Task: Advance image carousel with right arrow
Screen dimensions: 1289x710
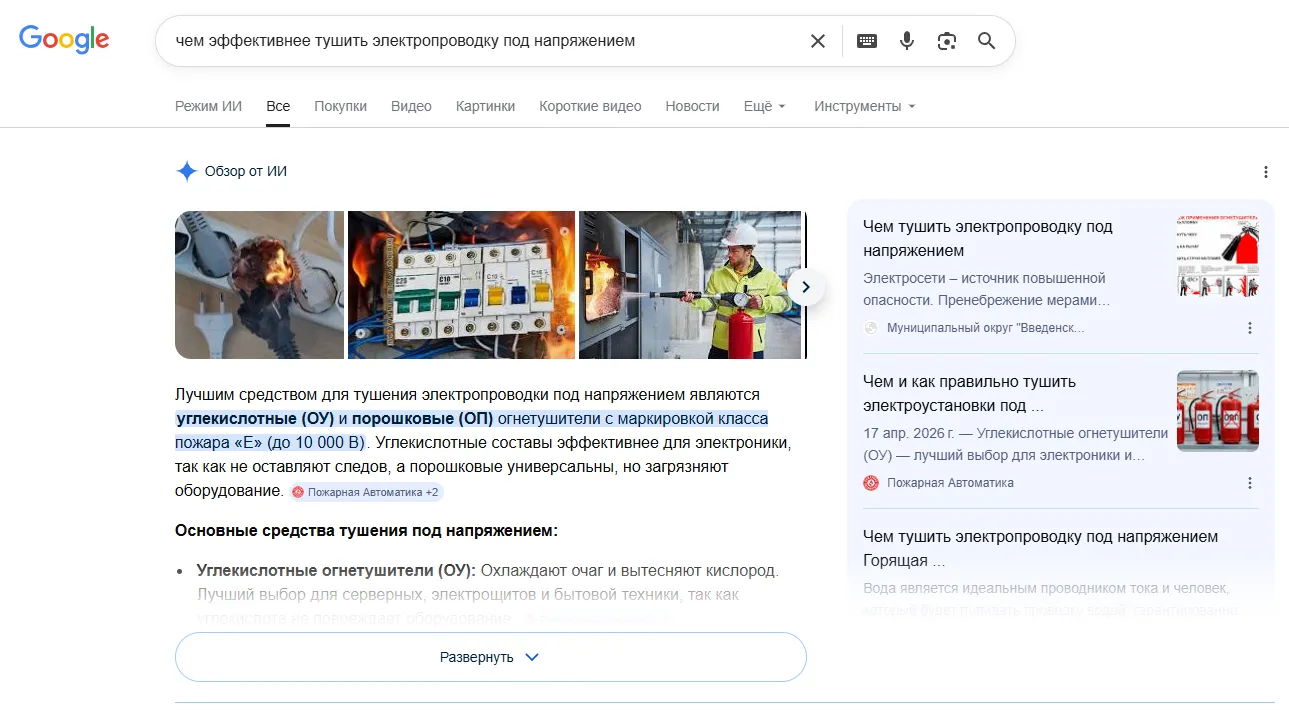Action: (806, 288)
